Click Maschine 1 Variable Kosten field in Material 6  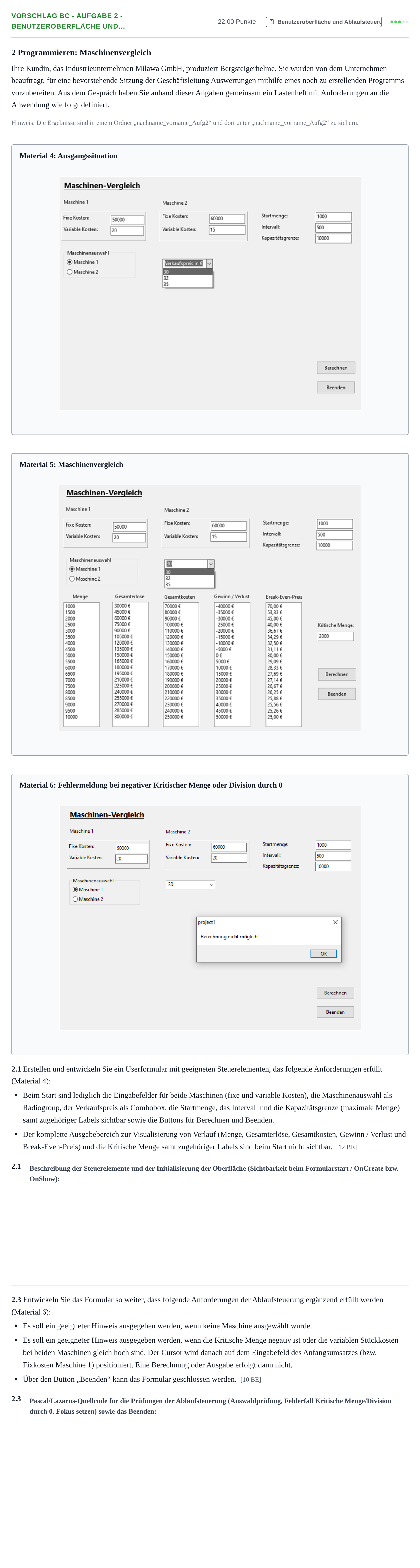131,859
